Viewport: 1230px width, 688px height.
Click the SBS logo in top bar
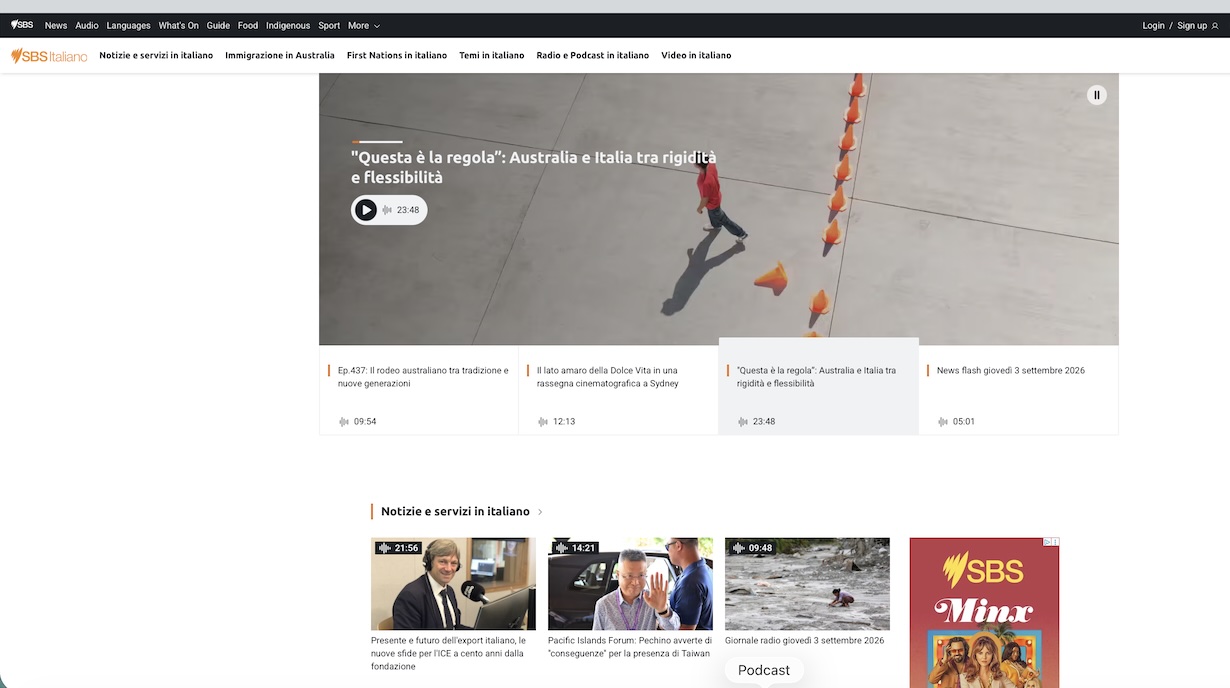pyautogui.click(x=22, y=25)
